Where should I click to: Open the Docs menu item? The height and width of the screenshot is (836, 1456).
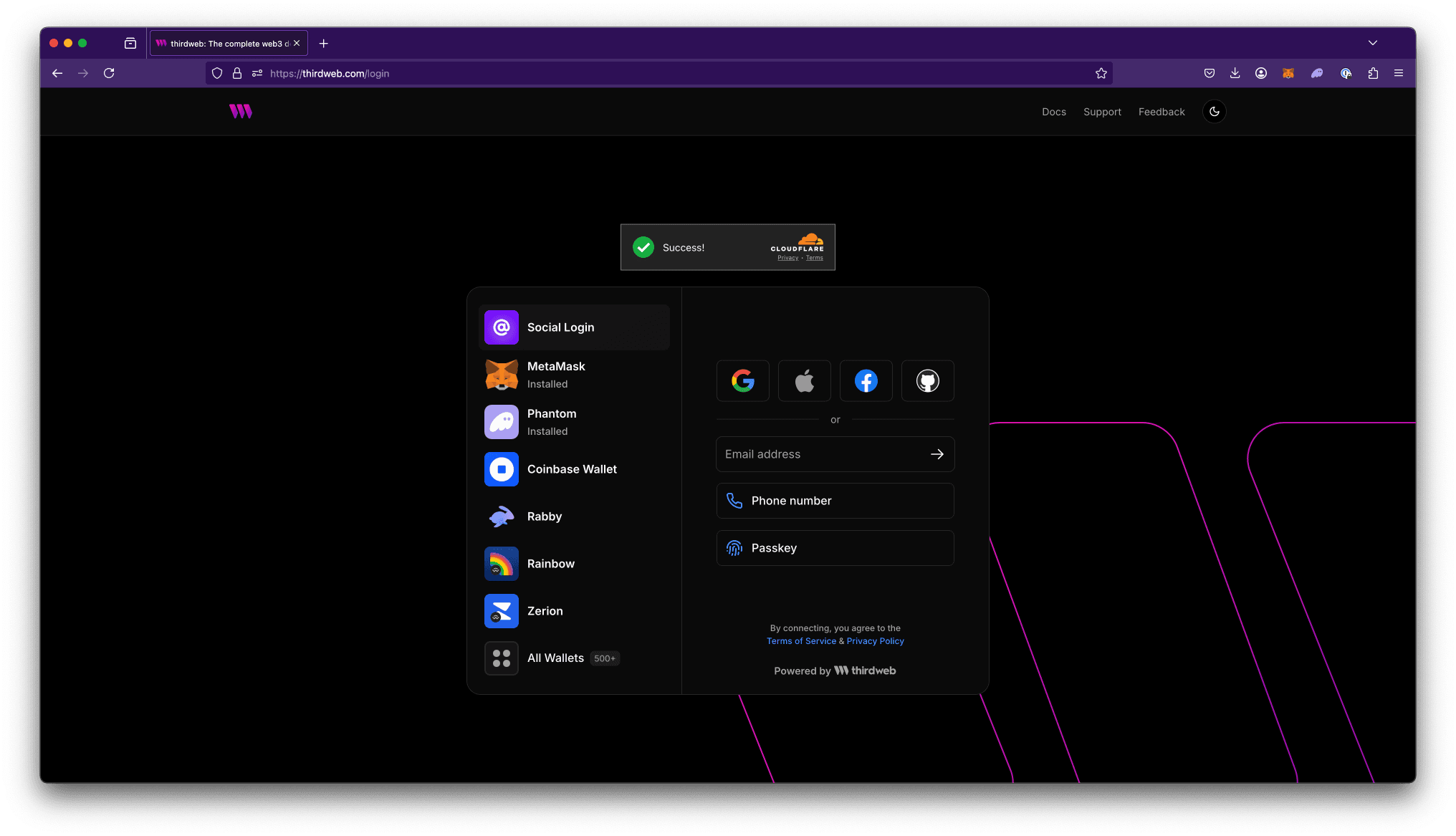[1054, 112]
